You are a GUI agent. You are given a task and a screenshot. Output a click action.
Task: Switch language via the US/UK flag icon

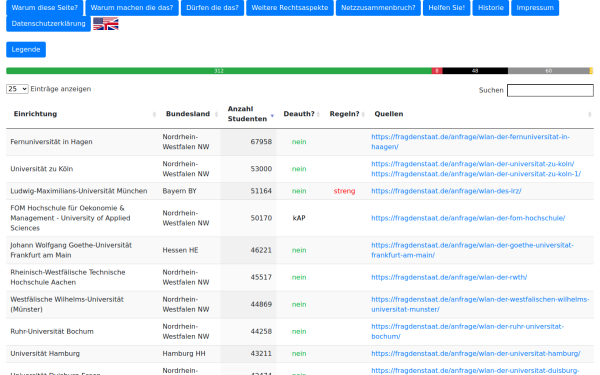tap(106, 24)
